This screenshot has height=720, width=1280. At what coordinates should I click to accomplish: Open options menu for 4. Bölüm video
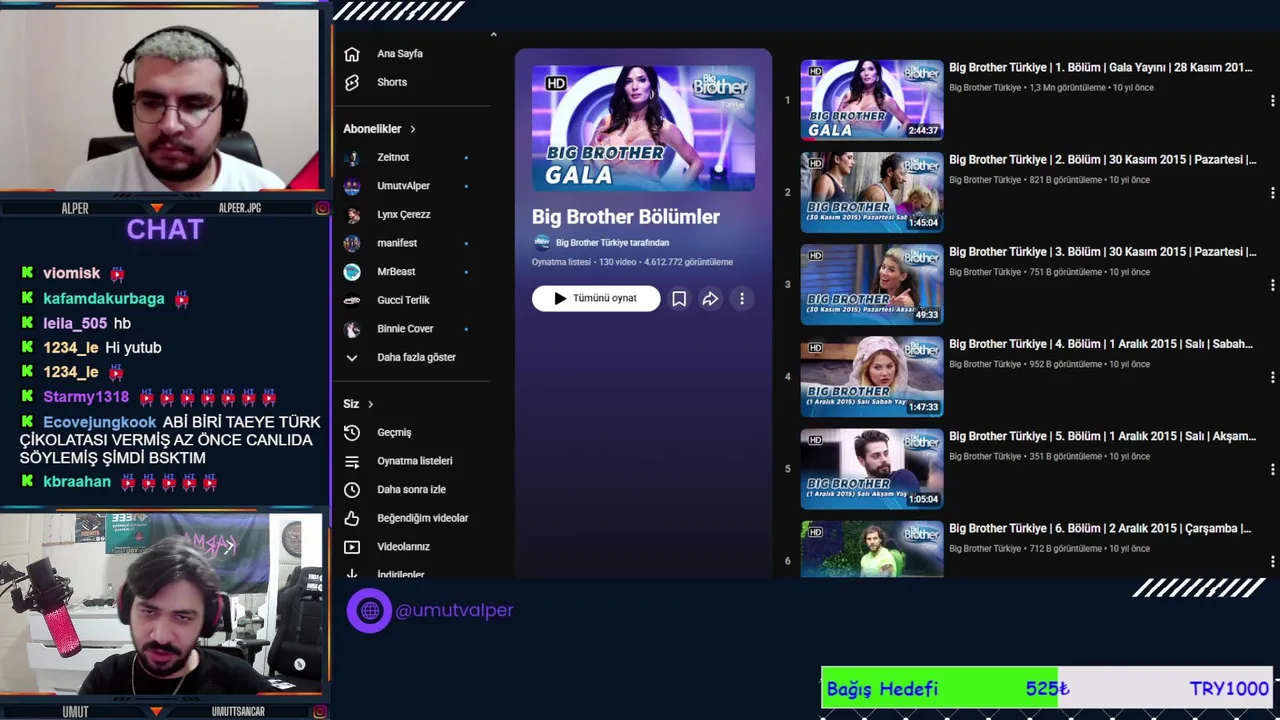[x=1272, y=377]
